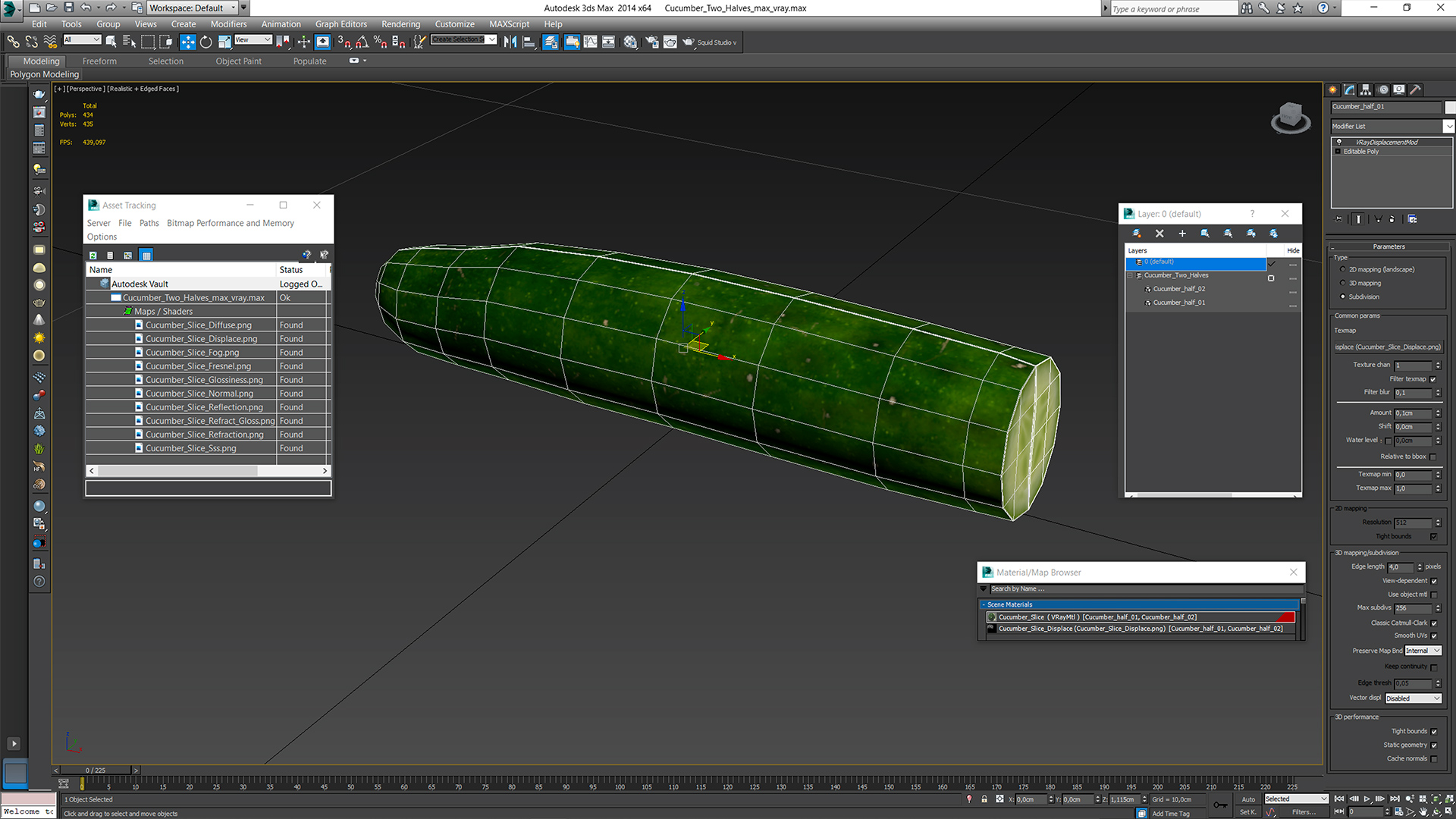Viewport: 1456px width, 819px height.
Task: Collapse the Parameters rollout
Action: coord(1389,246)
